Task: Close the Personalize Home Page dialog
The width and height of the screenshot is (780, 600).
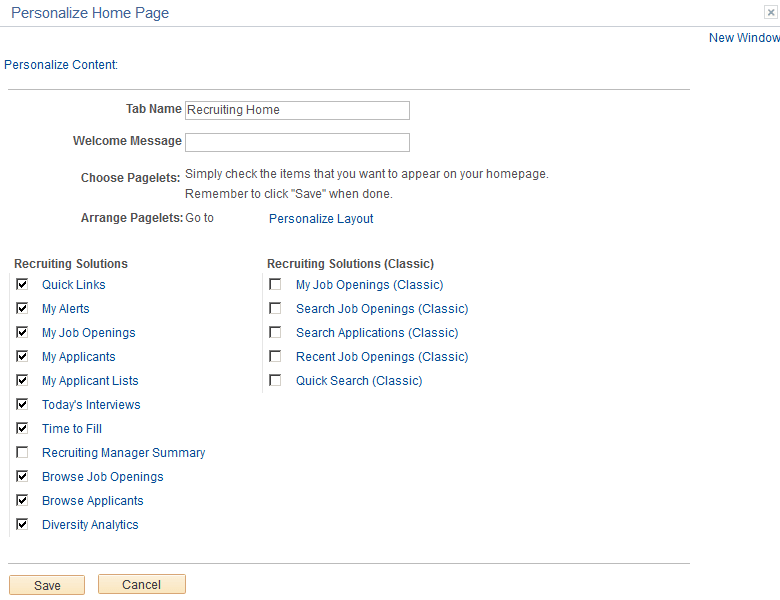Action: tap(770, 13)
